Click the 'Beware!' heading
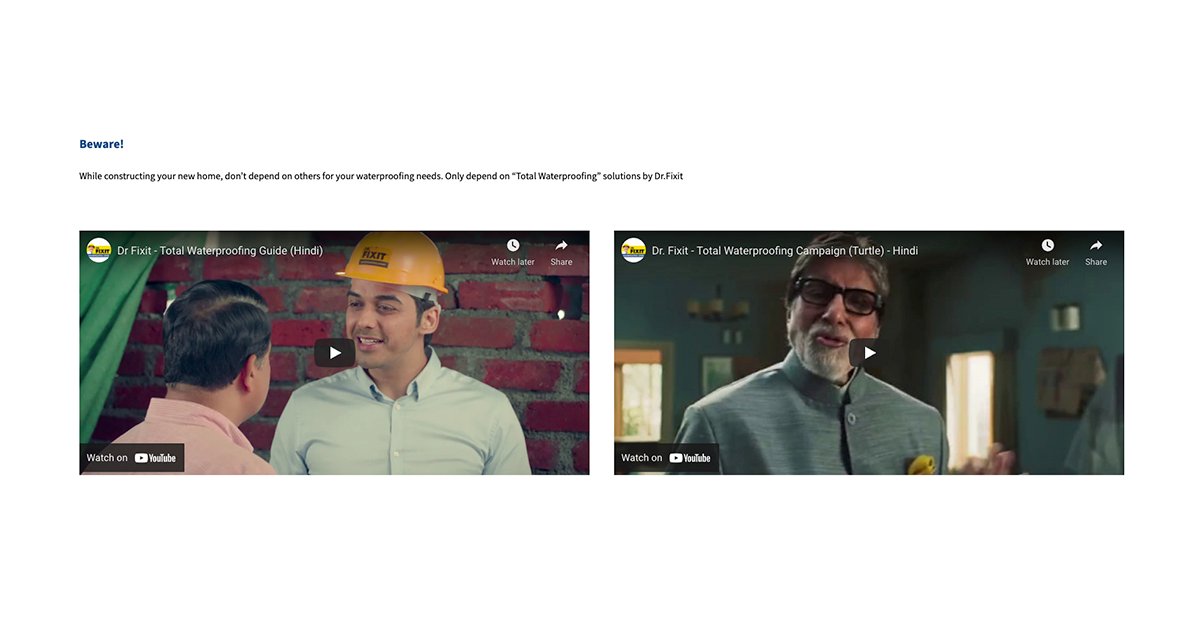The height and width of the screenshot is (628, 1200). pos(102,144)
